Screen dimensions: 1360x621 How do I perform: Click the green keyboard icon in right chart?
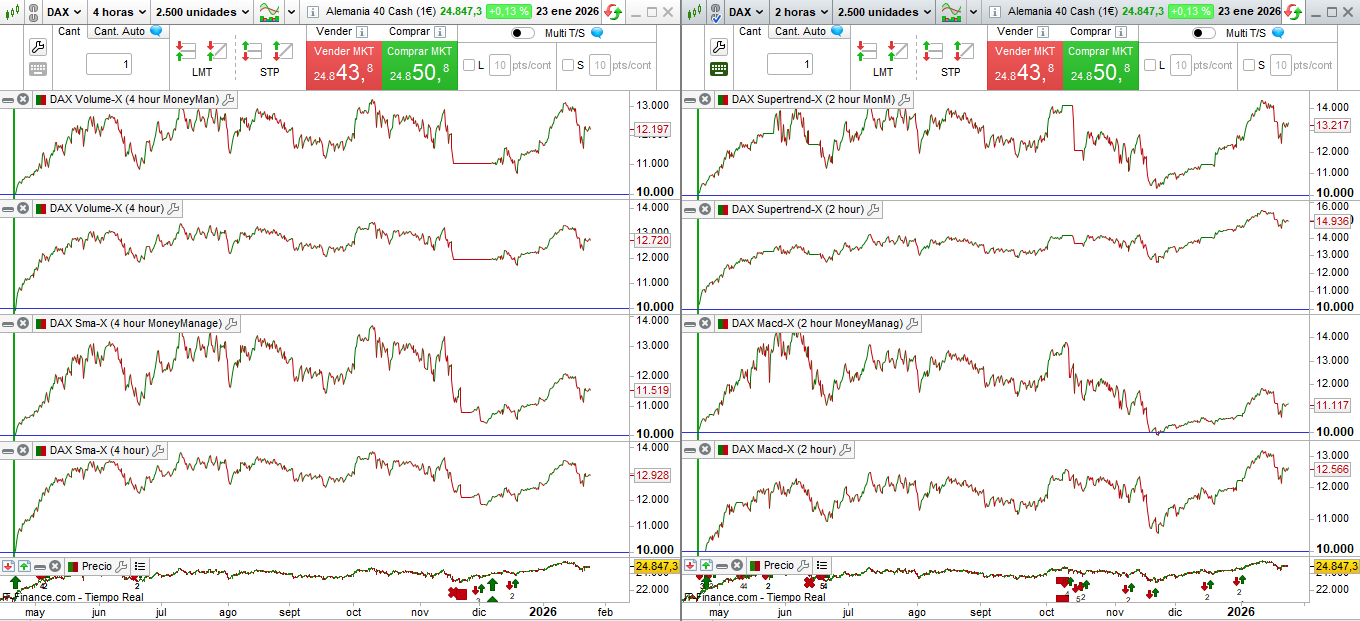[x=719, y=69]
